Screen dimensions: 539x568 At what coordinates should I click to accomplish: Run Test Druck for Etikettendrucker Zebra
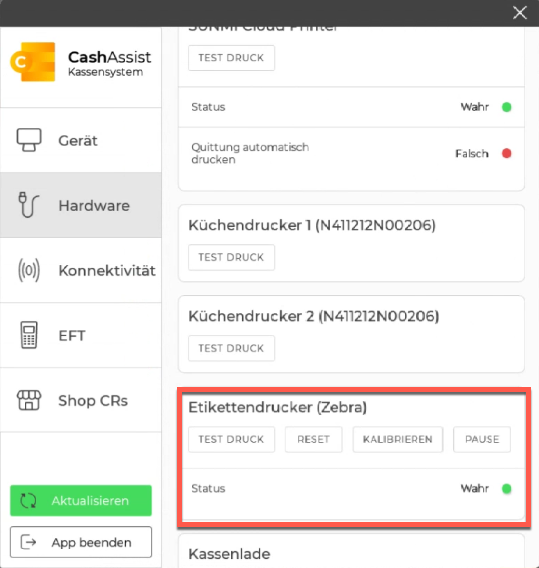point(231,439)
